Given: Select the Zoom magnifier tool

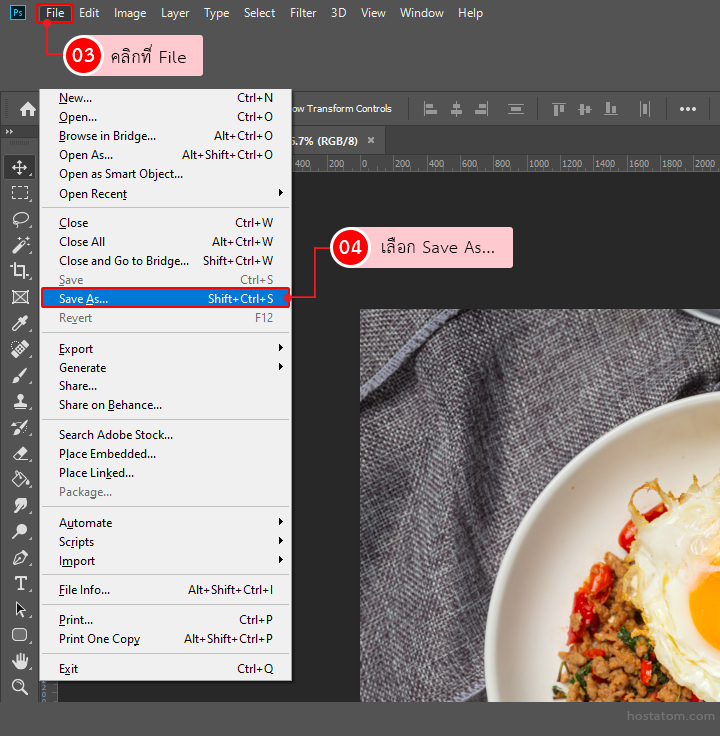Looking at the screenshot, I should tap(20, 687).
